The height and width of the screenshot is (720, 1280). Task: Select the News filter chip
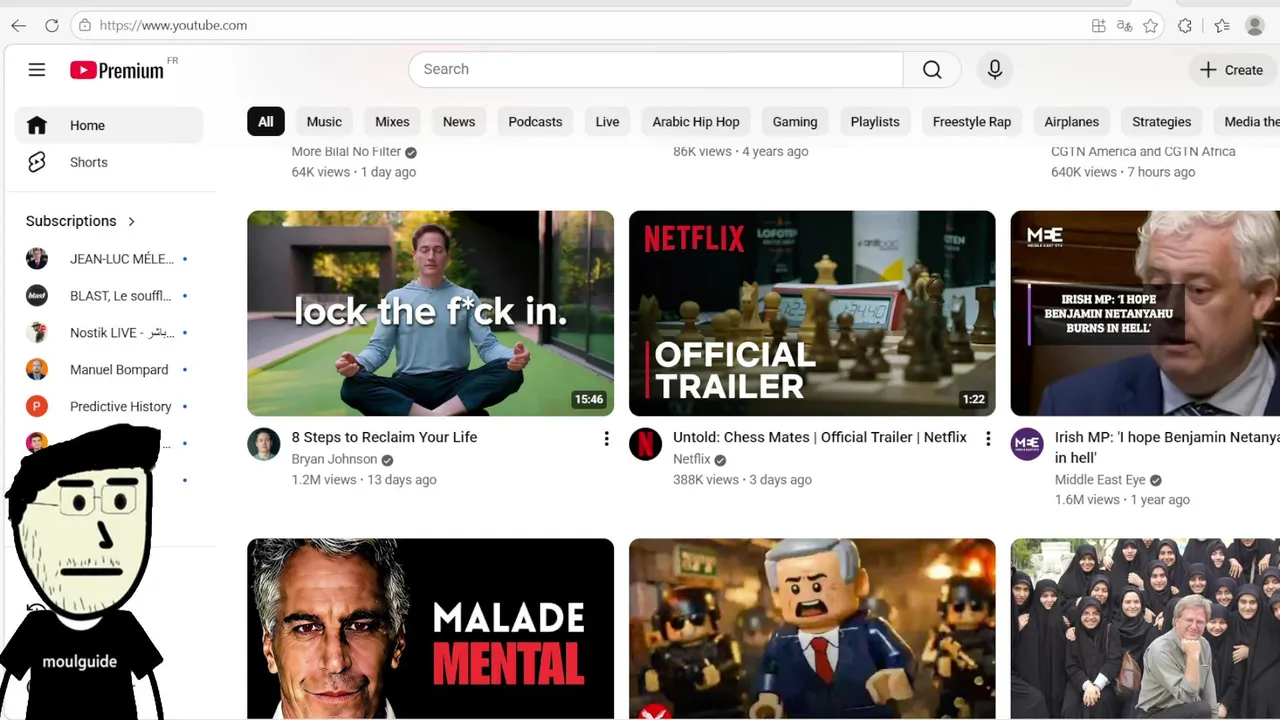[459, 122]
